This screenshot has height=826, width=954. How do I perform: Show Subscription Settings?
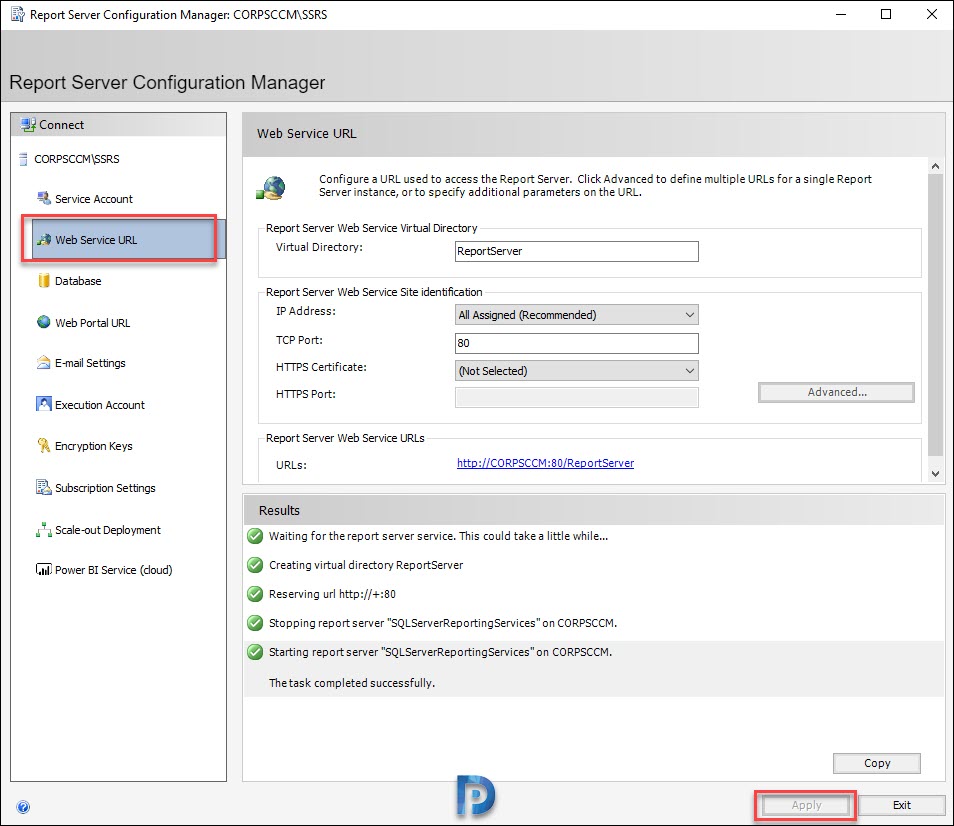click(x=105, y=488)
